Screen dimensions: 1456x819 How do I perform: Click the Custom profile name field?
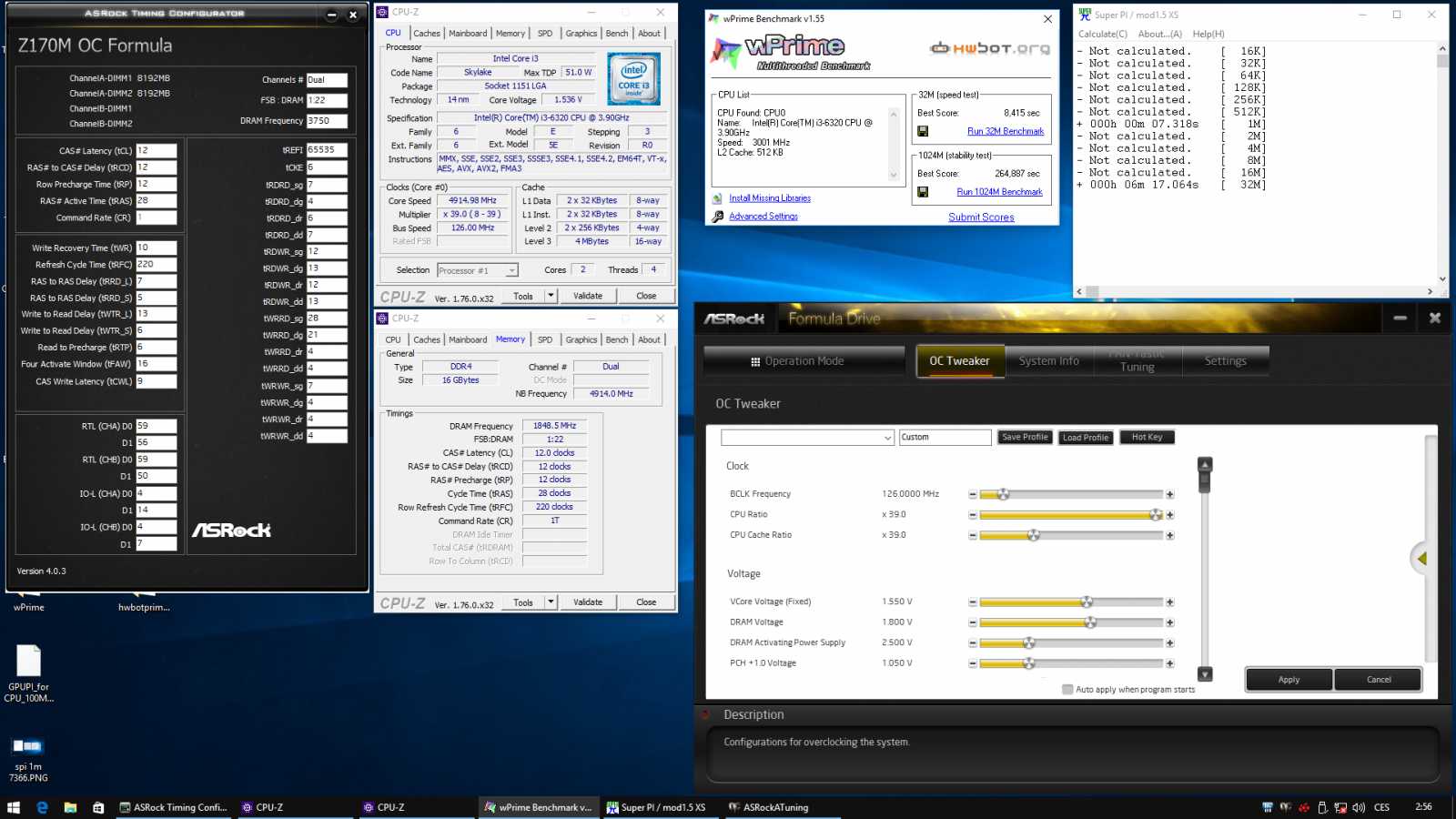945,438
